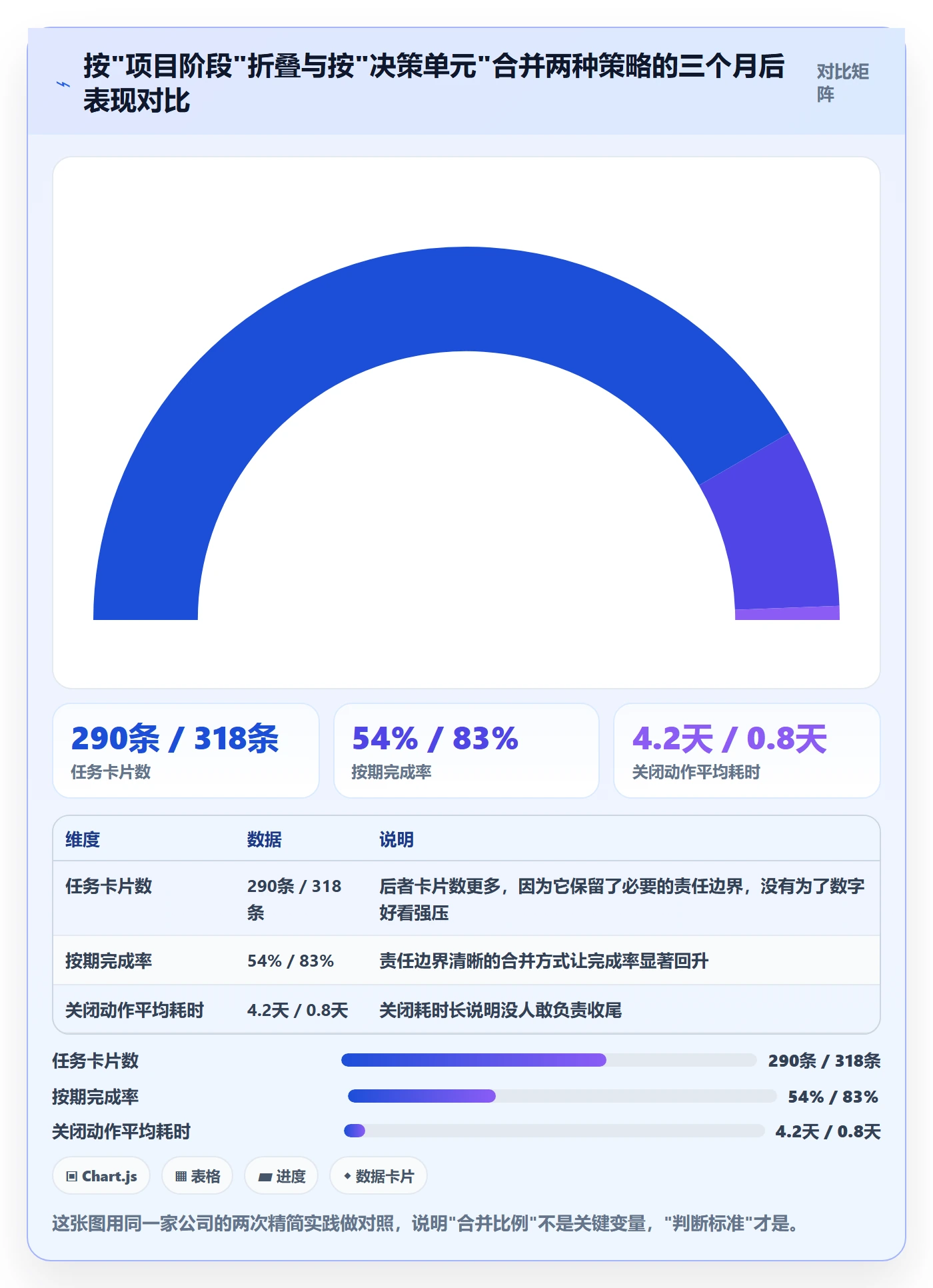Open the 54% / 83% stat card

click(467, 751)
